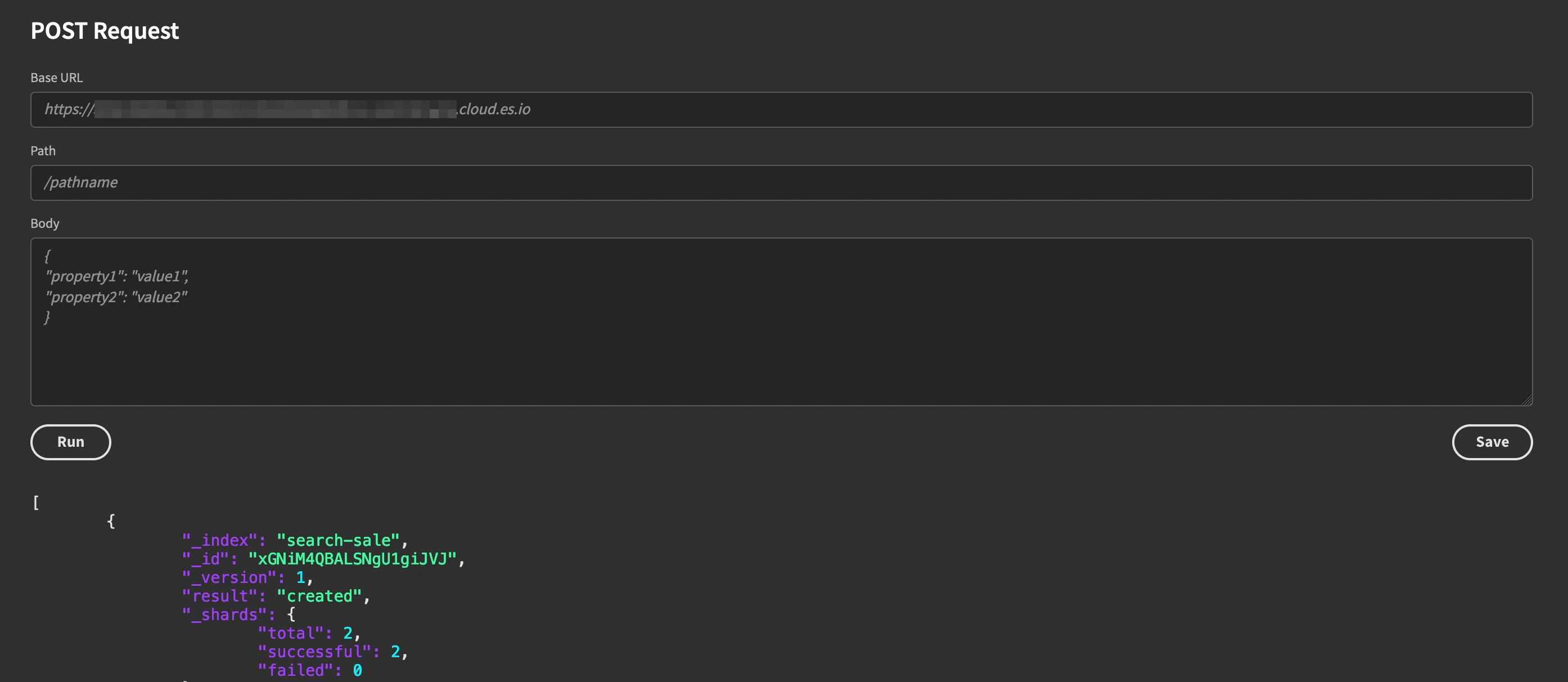The image size is (1568, 682).
Task: Click the "created" result value
Action: (x=319, y=596)
